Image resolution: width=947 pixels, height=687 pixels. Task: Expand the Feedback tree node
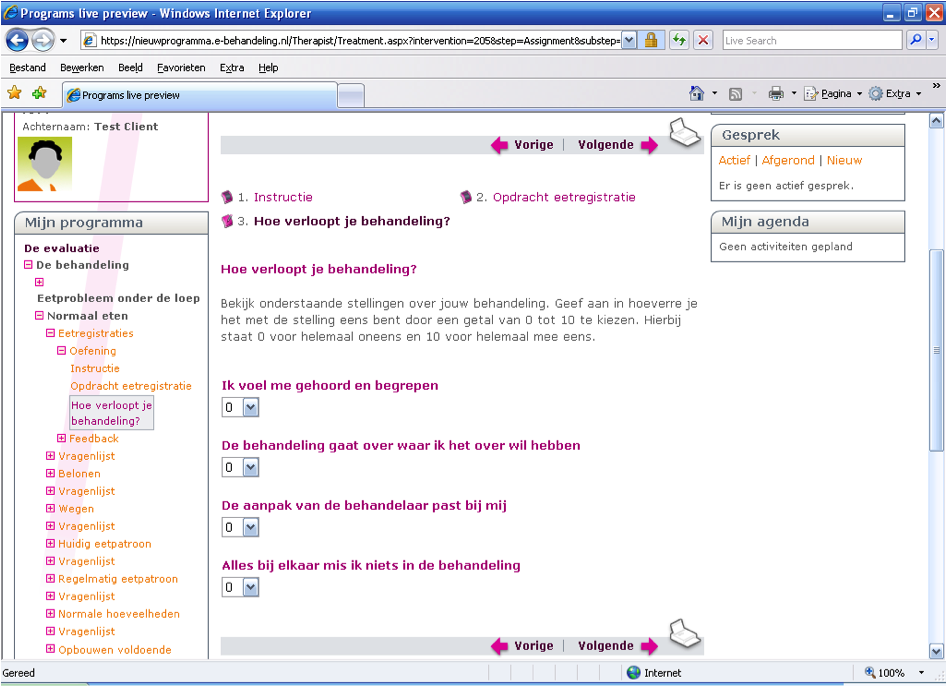point(62,439)
